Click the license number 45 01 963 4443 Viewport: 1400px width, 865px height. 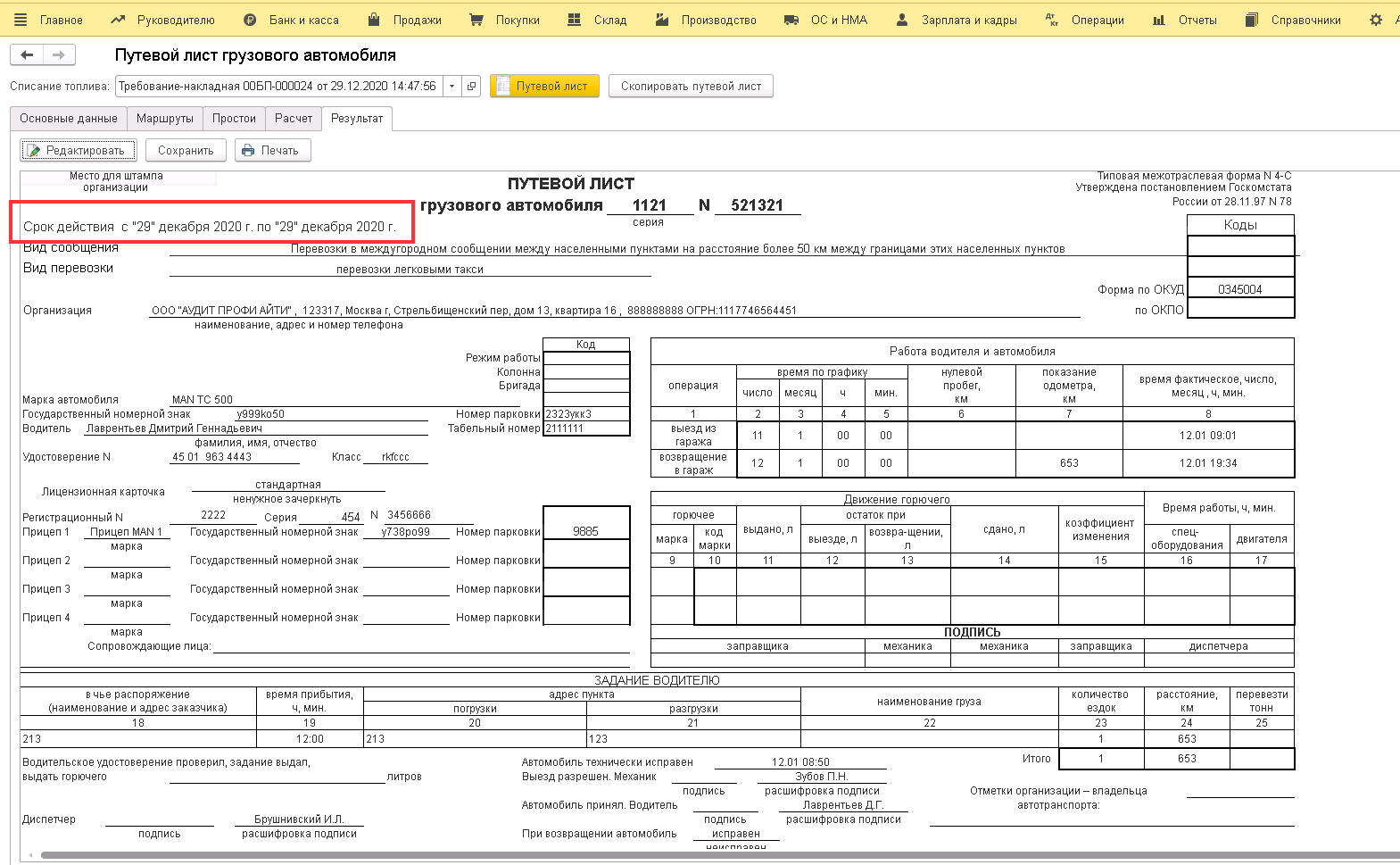click(212, 457)
